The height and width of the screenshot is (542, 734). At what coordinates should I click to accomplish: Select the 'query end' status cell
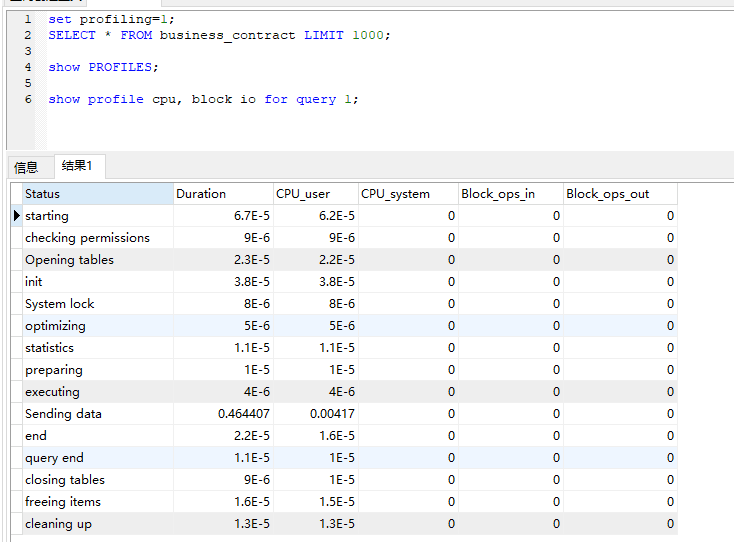(x=98, y=458)
